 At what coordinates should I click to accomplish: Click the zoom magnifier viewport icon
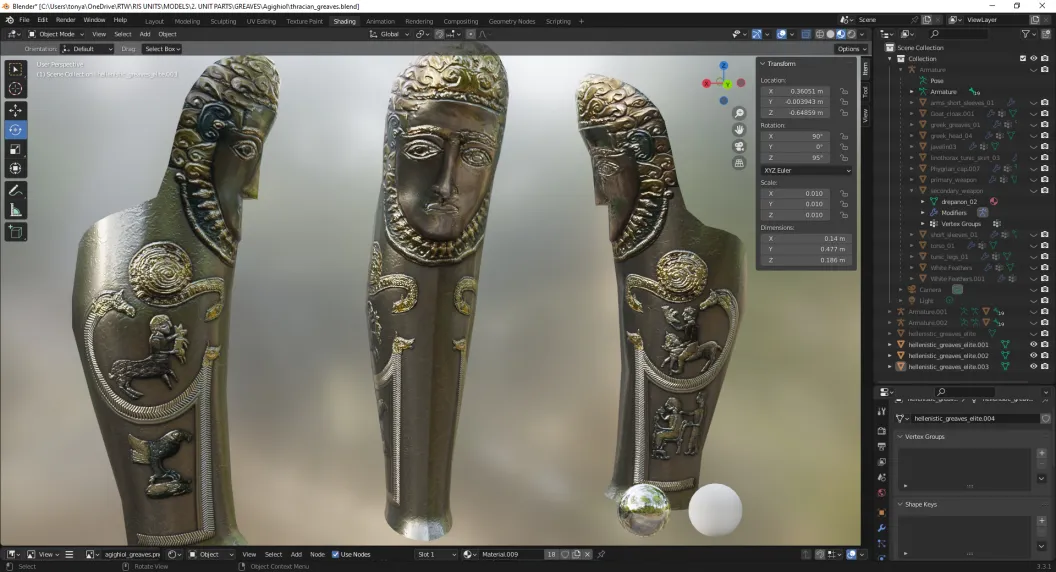pyautogui.click(x=739, y=113)
